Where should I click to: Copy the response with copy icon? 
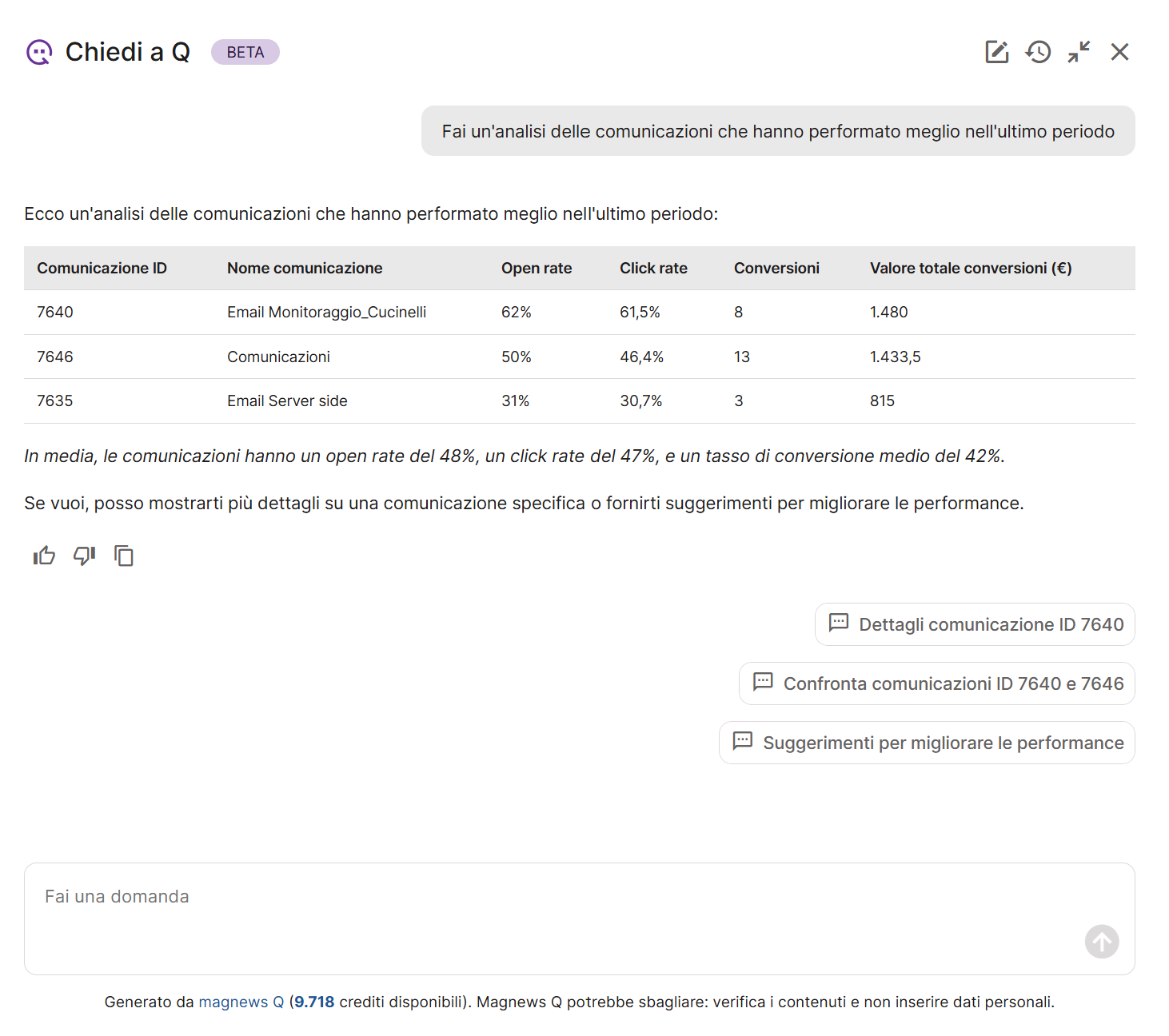(124, 556)
